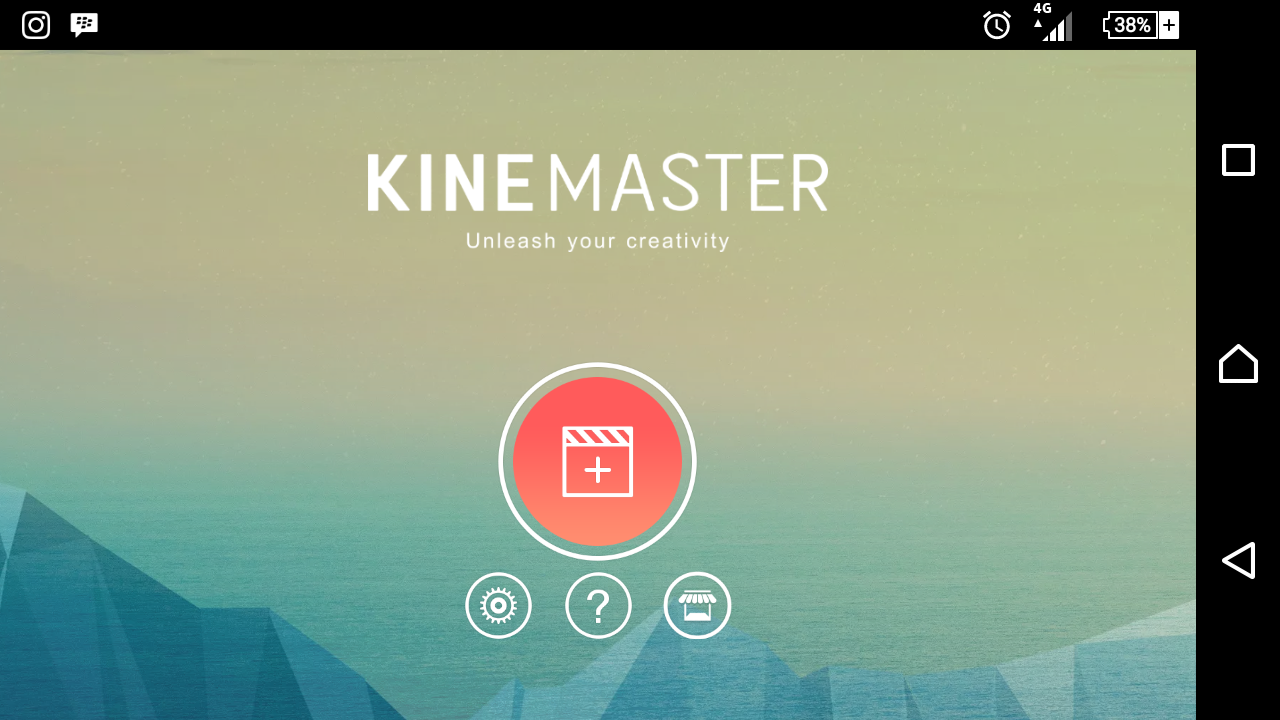Open recent apps with the square button

pos(1238,160)
